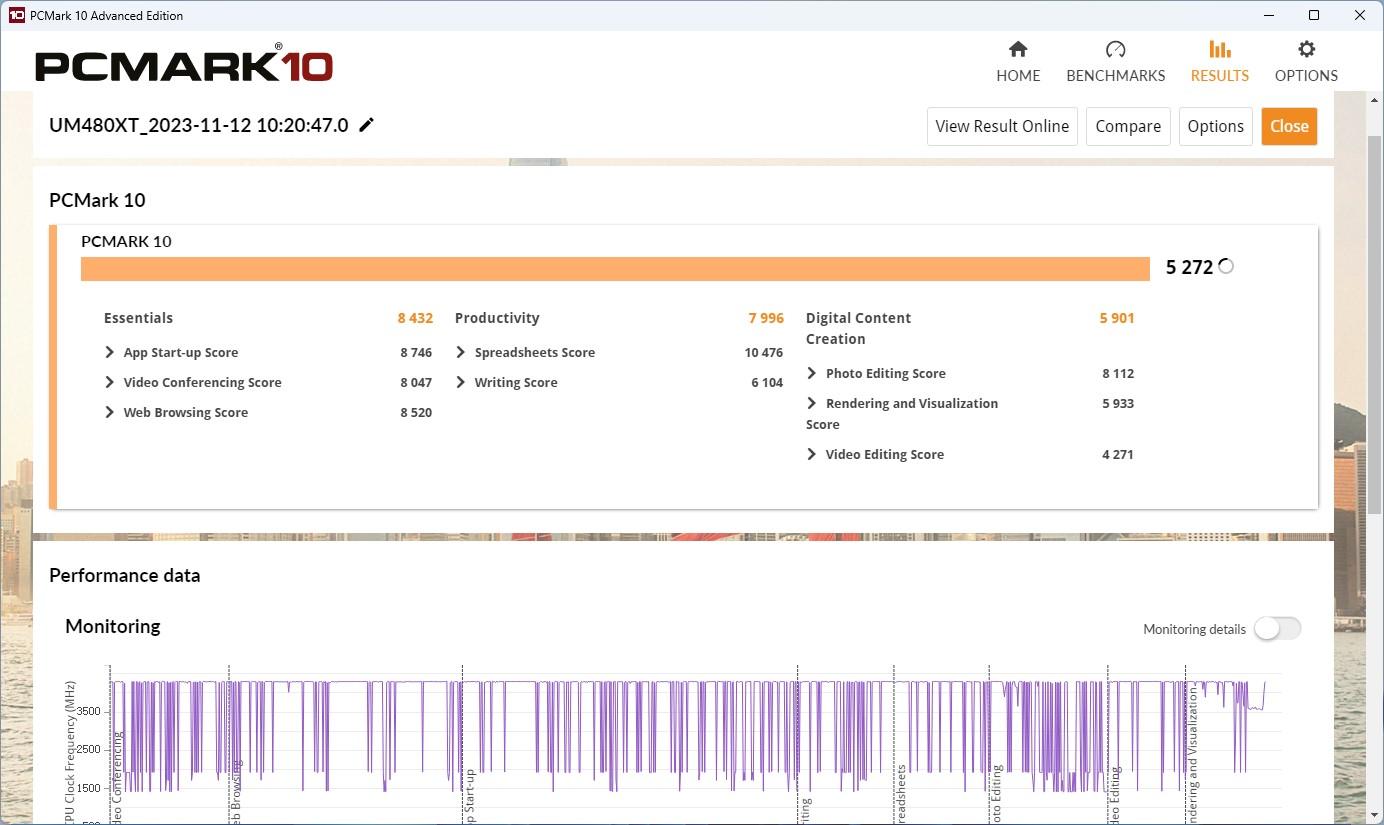Open the Benchmarks gauge icon

click(x=1116, y=49)
